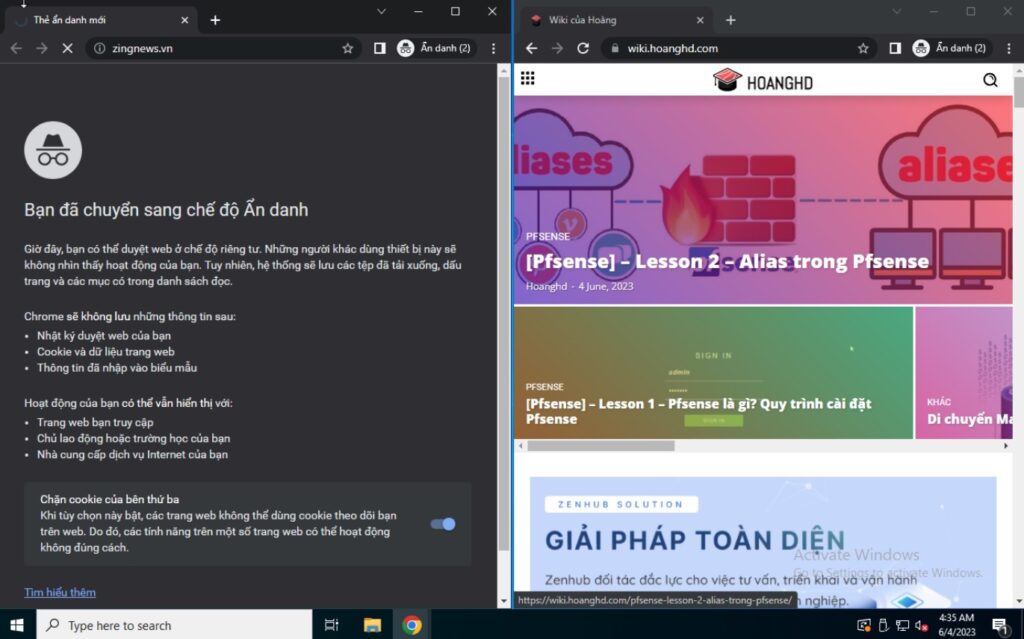Image resolution: width=1024 pixels, height=639 pixels.
Task: Click Chrome icon on taskbar
Action: (x=411, y=625)
